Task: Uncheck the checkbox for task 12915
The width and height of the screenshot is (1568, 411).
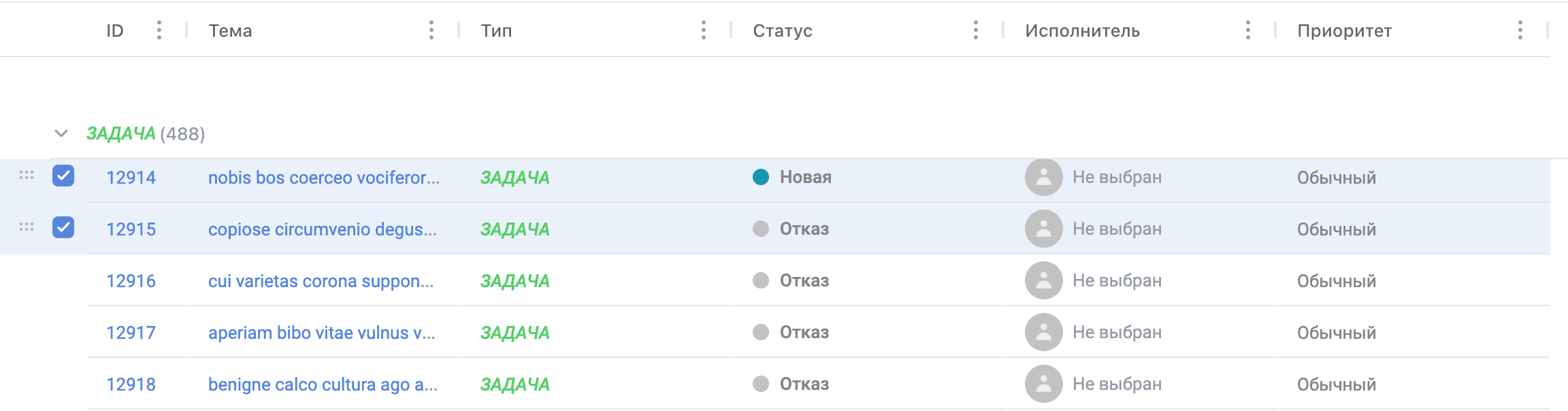Action: point(63,227)
